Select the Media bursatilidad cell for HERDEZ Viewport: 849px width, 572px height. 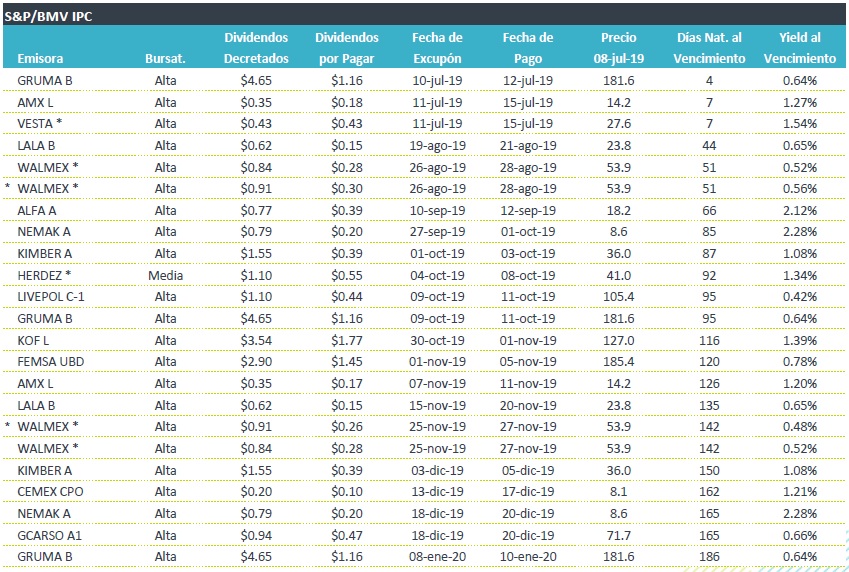tap(165, 275)
